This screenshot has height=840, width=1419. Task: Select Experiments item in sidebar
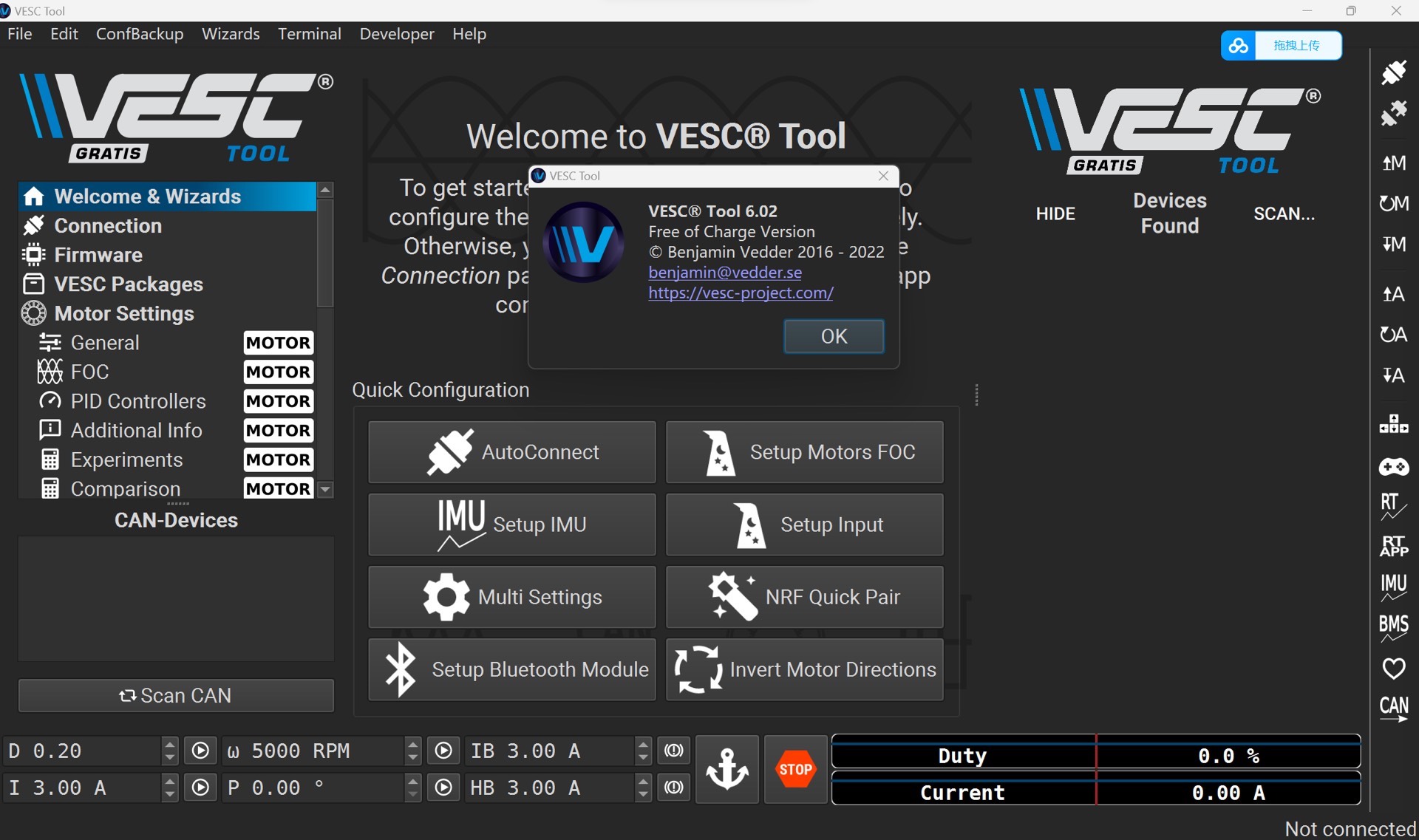[168, 460]
